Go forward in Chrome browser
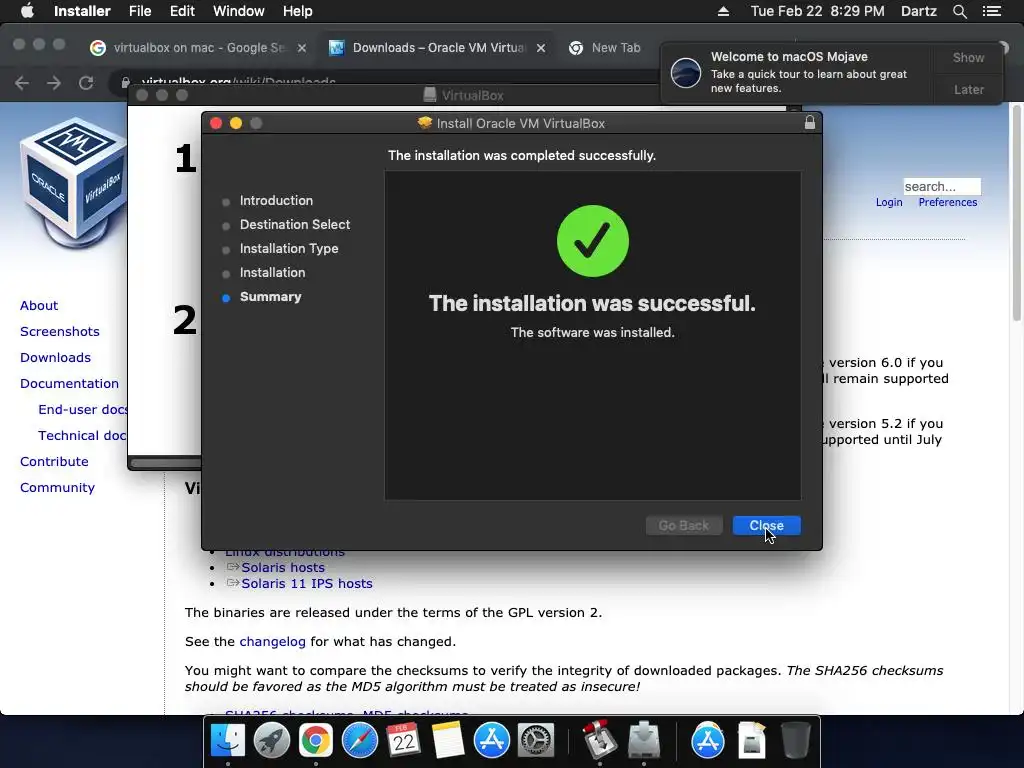The width and height of the screenshot is (1024, 768). pos(54,83)
